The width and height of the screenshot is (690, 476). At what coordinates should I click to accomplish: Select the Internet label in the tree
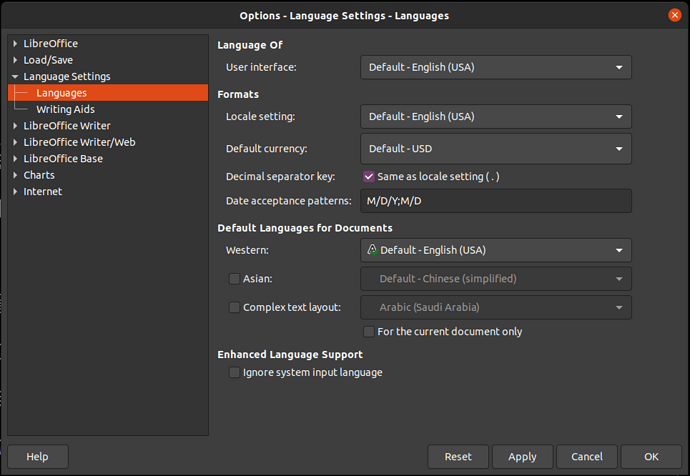(x=43, y=191)
